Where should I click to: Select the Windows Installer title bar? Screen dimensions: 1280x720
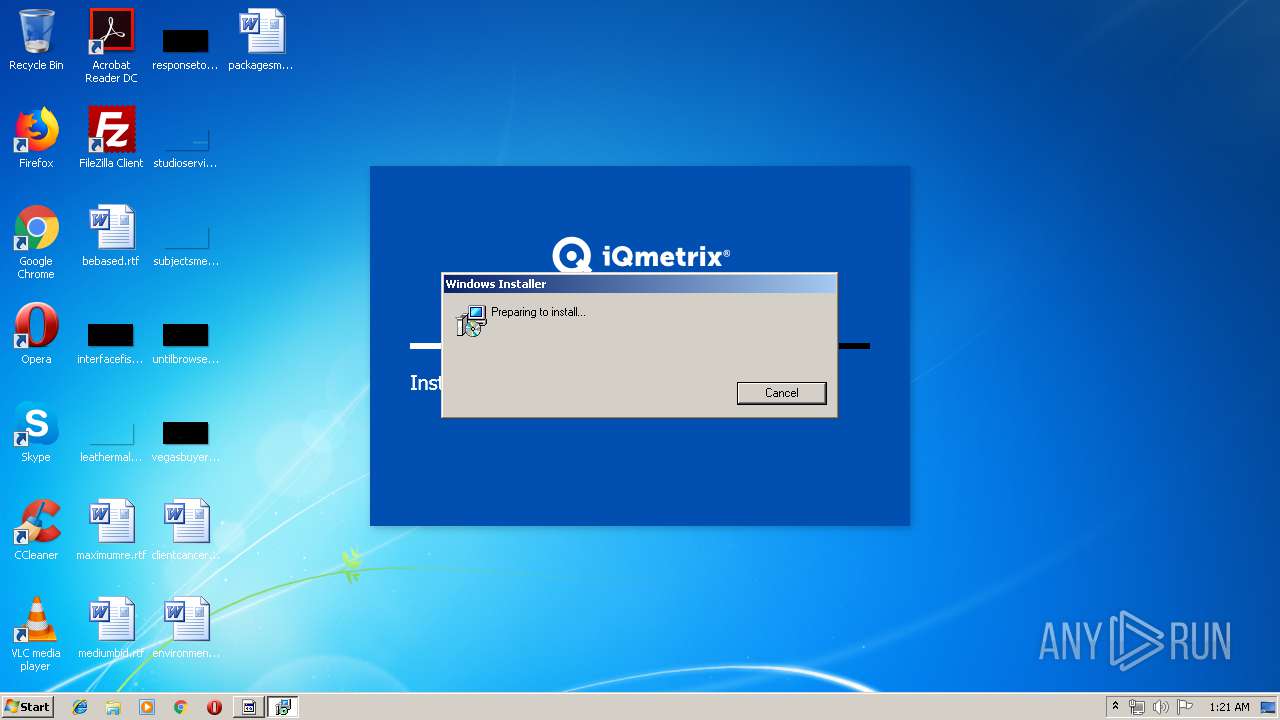[639, 284]
